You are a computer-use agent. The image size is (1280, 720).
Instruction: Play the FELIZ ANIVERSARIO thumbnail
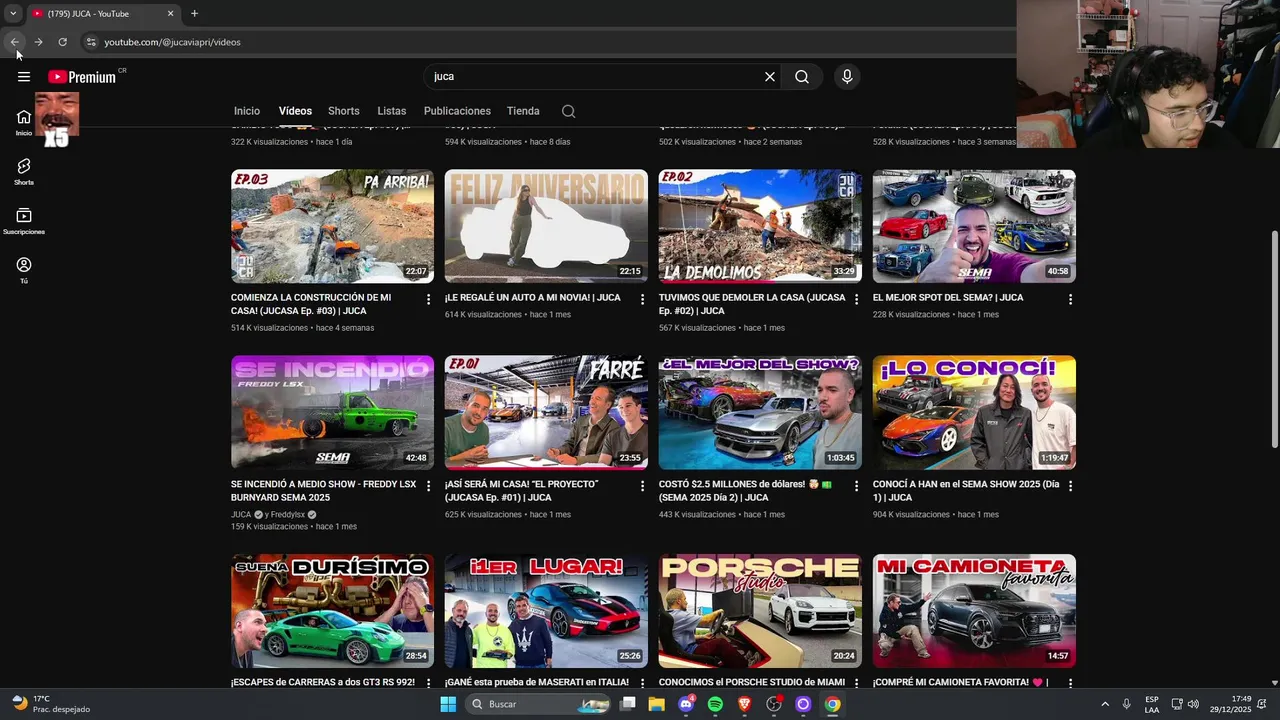pos(546,226)
